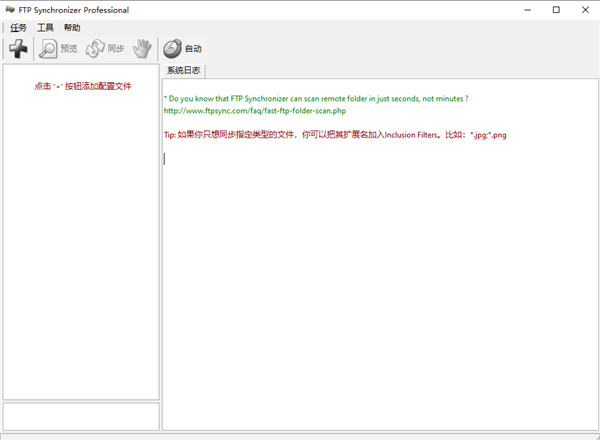Click the 预览 toolbar label
The height and width of the screenshot is (440, 600).
point(69,49)
